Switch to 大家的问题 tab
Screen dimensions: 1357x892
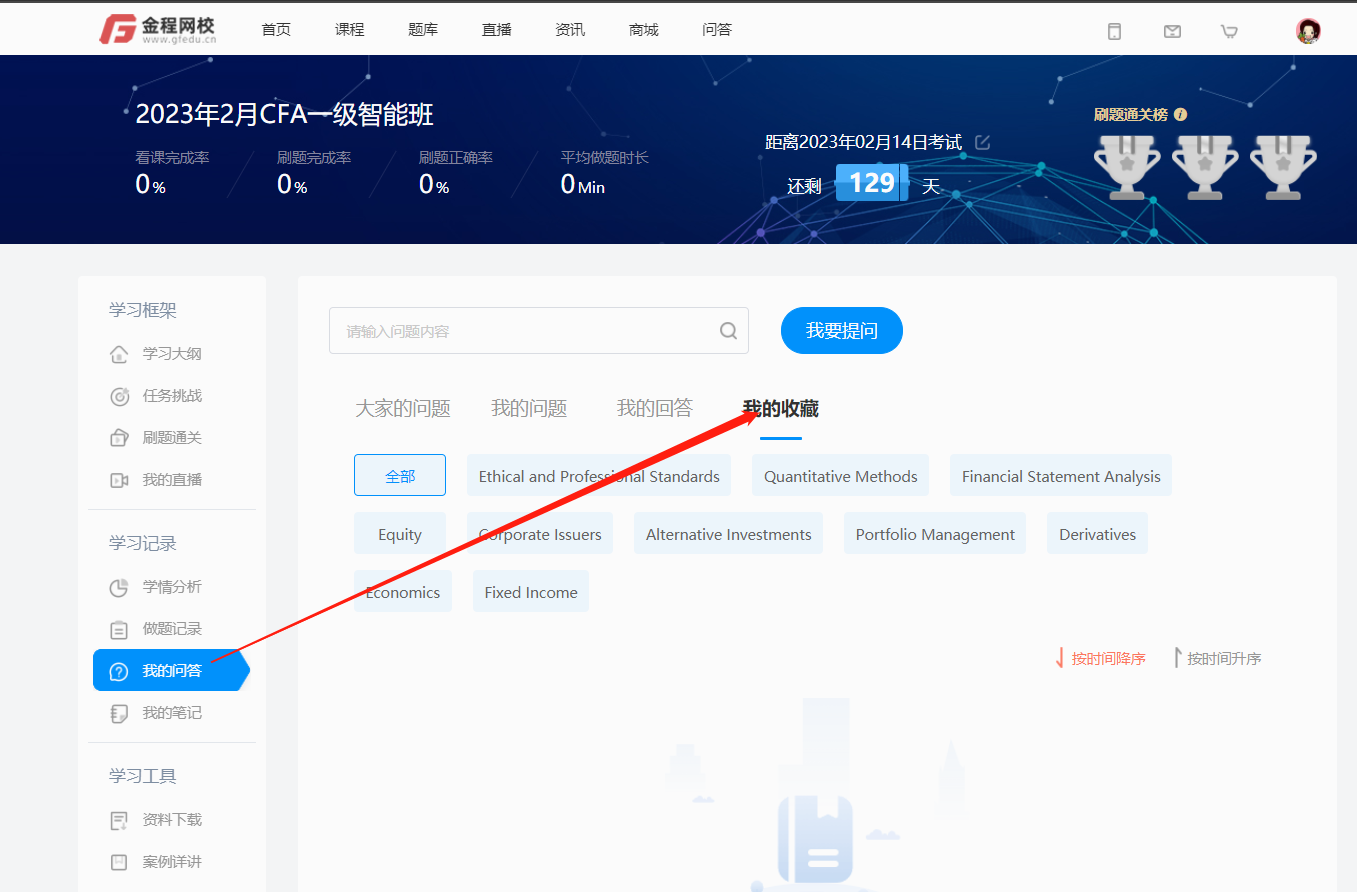pyautogui.click(x=403, y=408)
